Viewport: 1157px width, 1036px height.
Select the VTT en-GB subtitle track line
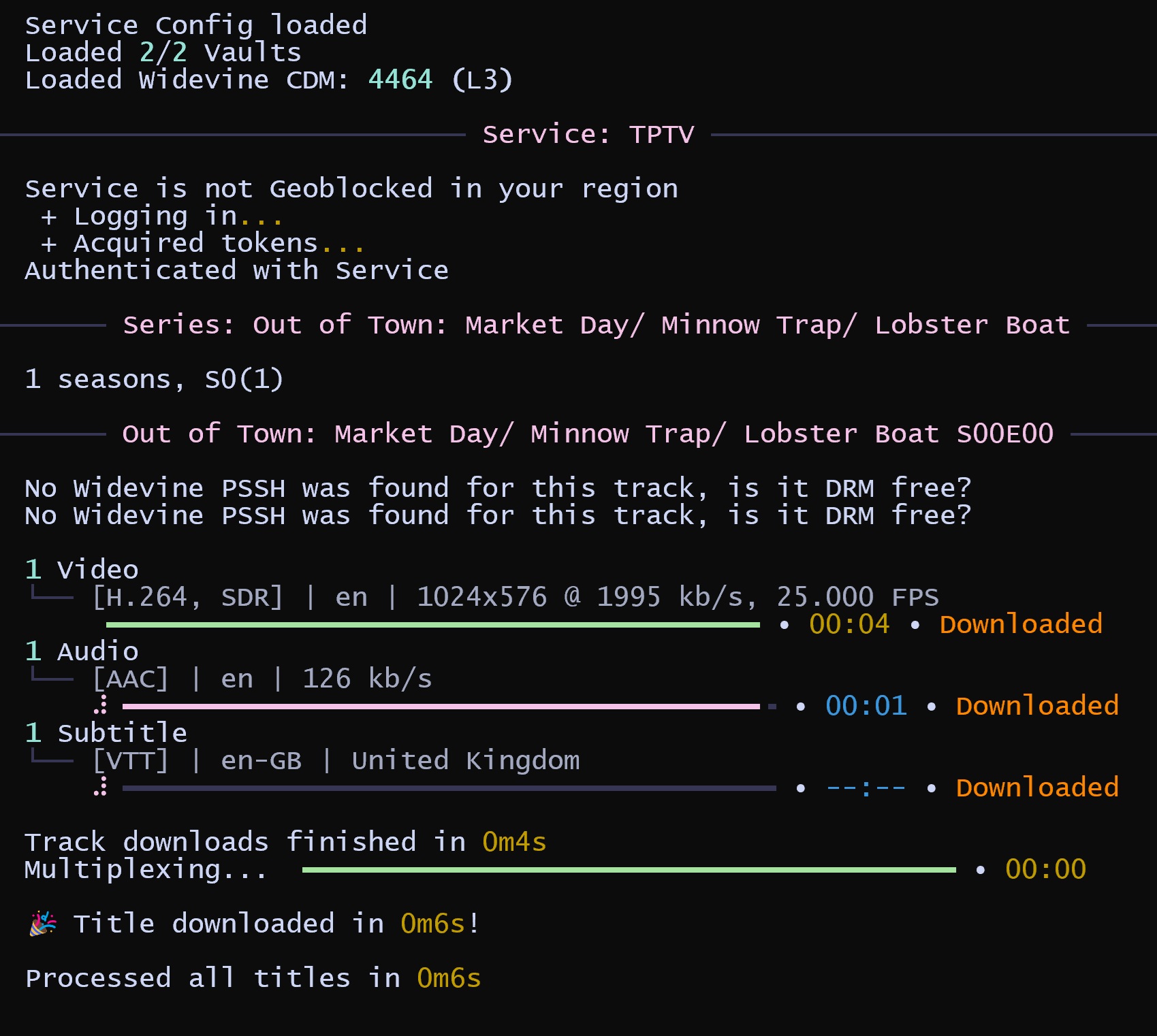336,761
